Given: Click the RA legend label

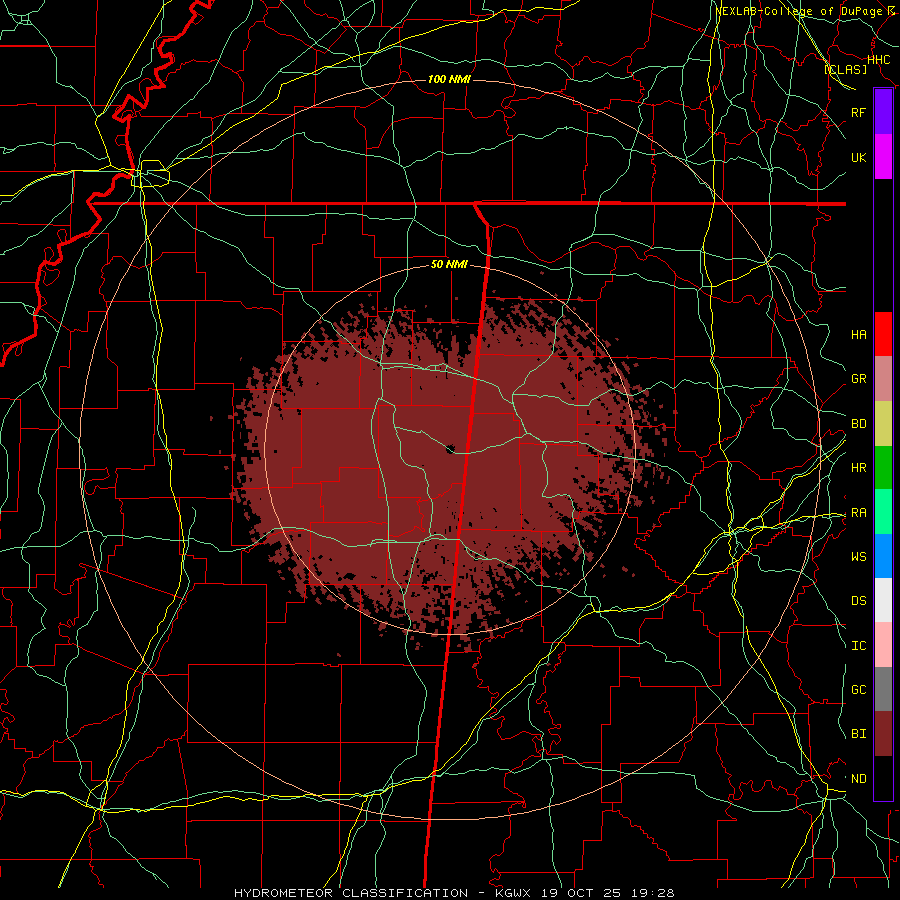Looking at the screenshot, I should (x=858, y=513).
